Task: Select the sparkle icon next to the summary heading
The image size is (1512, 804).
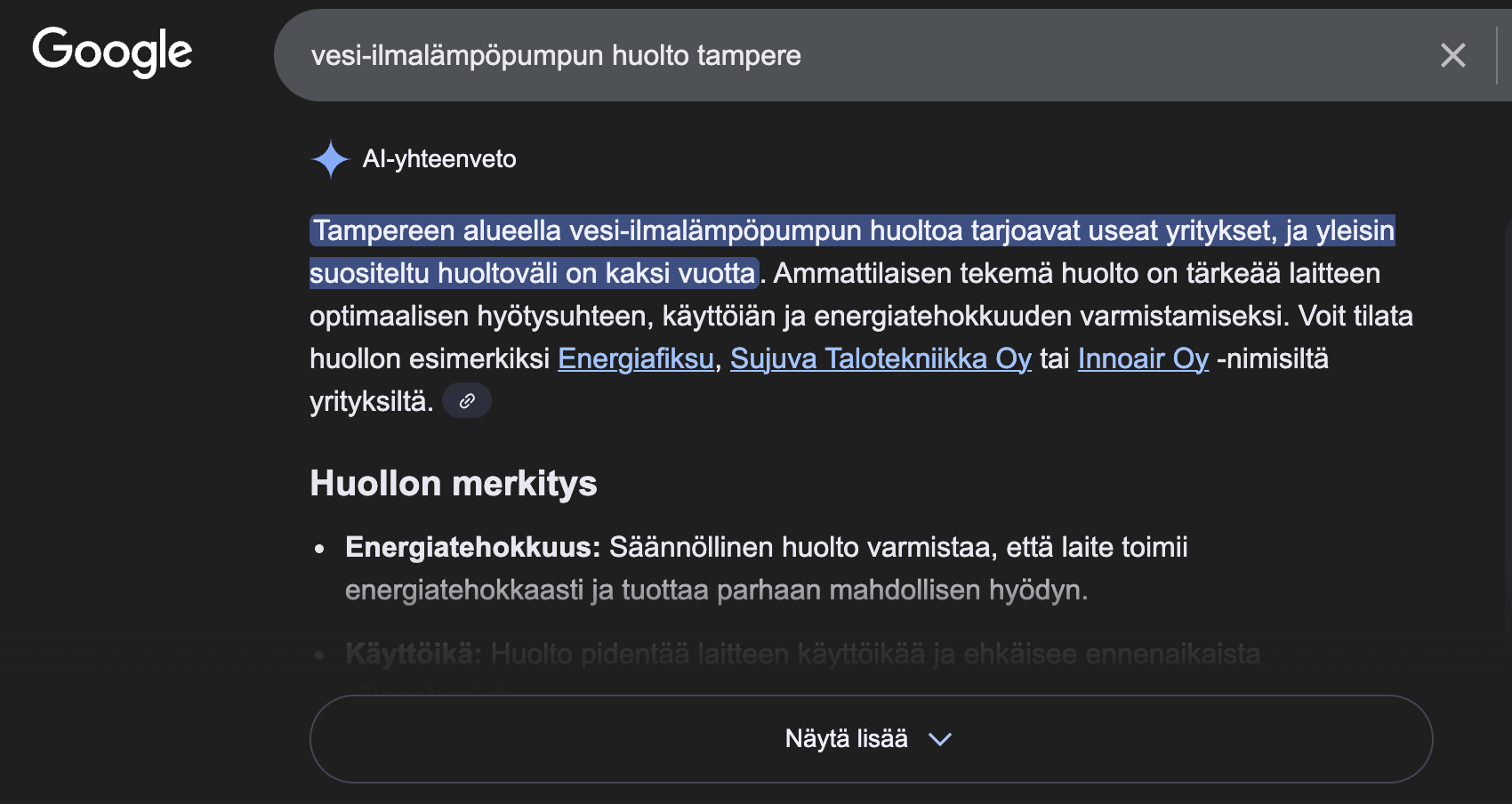Action: [x=329, y=160]
